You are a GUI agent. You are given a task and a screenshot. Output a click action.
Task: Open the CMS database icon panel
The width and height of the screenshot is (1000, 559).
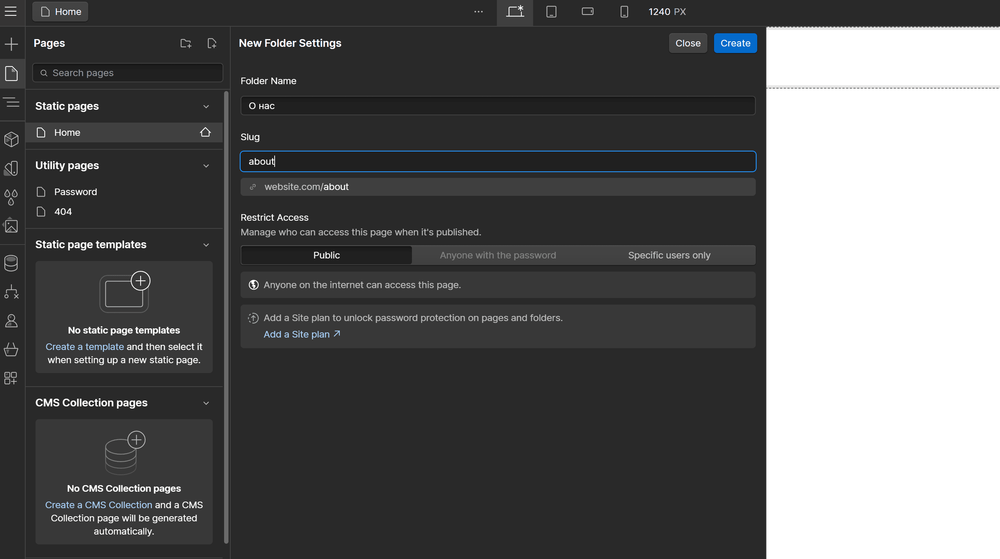pos(12,263)
